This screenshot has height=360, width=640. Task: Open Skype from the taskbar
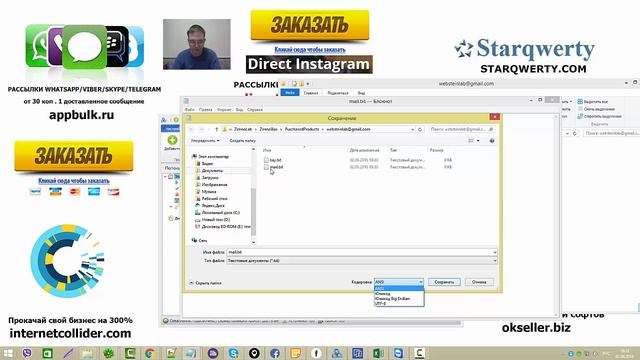233,353
